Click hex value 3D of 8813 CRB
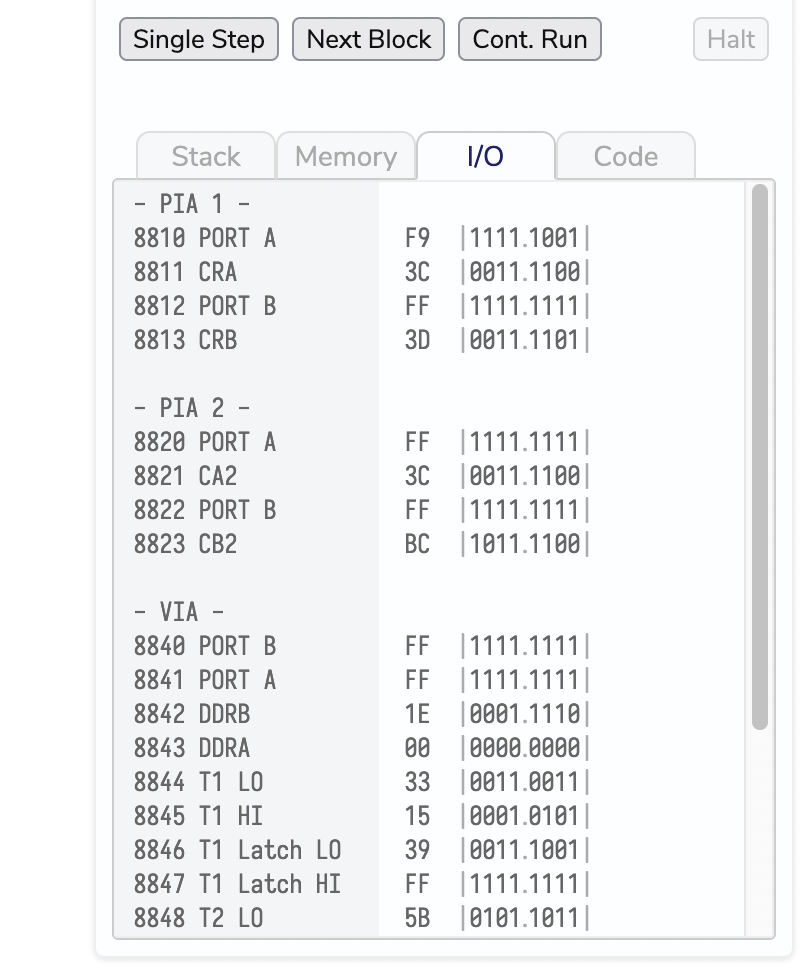 [x=417, y=340]
